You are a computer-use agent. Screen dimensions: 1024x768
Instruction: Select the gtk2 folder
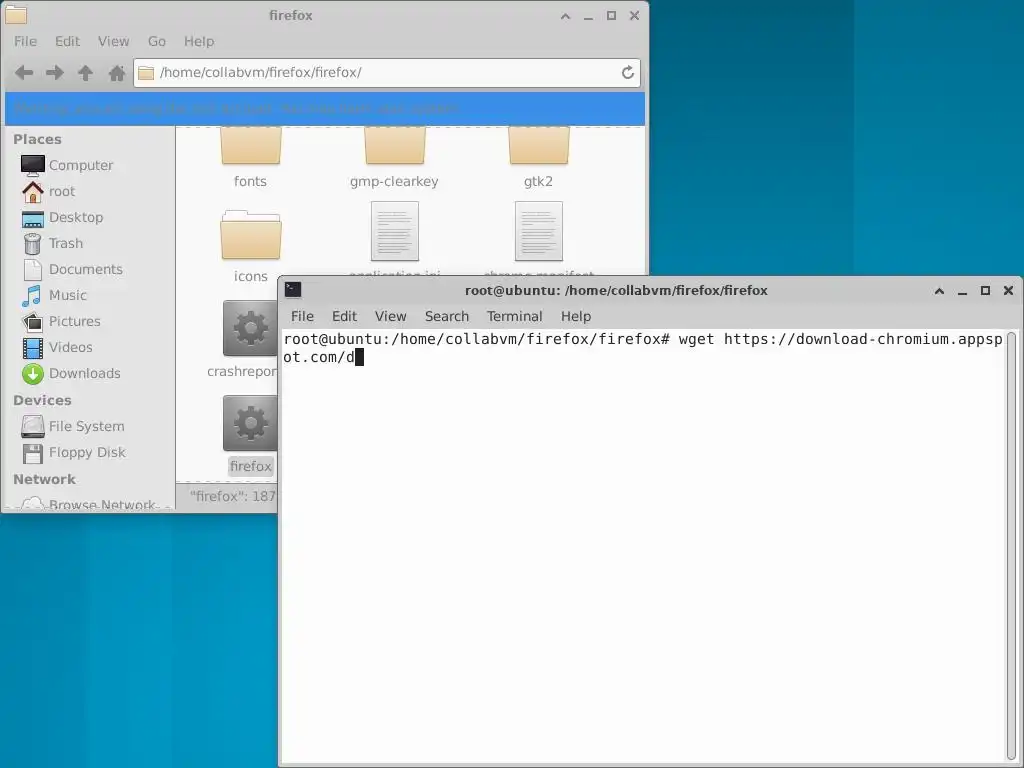point(538,157)
